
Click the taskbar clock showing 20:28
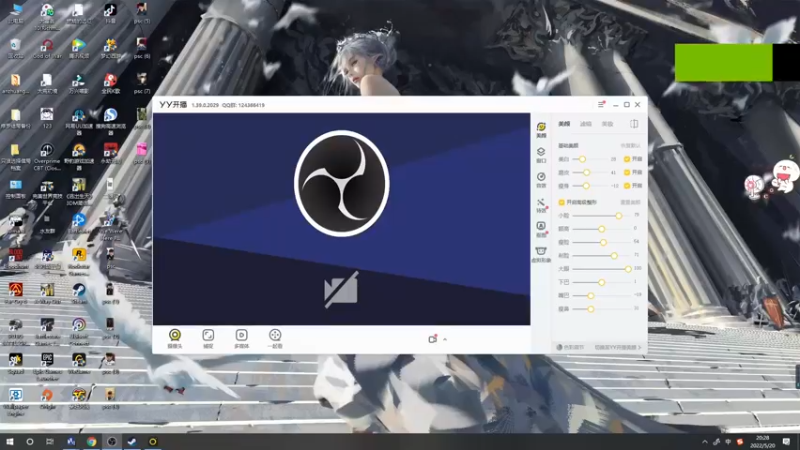click(763, 442)
